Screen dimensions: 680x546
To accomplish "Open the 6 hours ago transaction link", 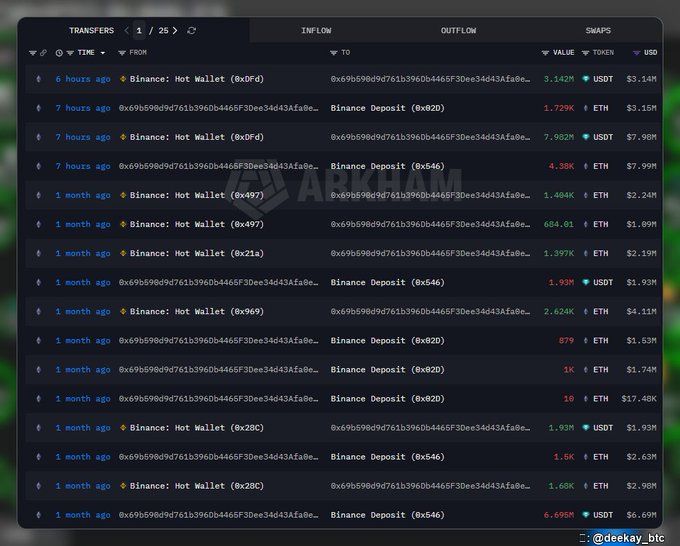I will pyautogui.click(x=83, y=79).
